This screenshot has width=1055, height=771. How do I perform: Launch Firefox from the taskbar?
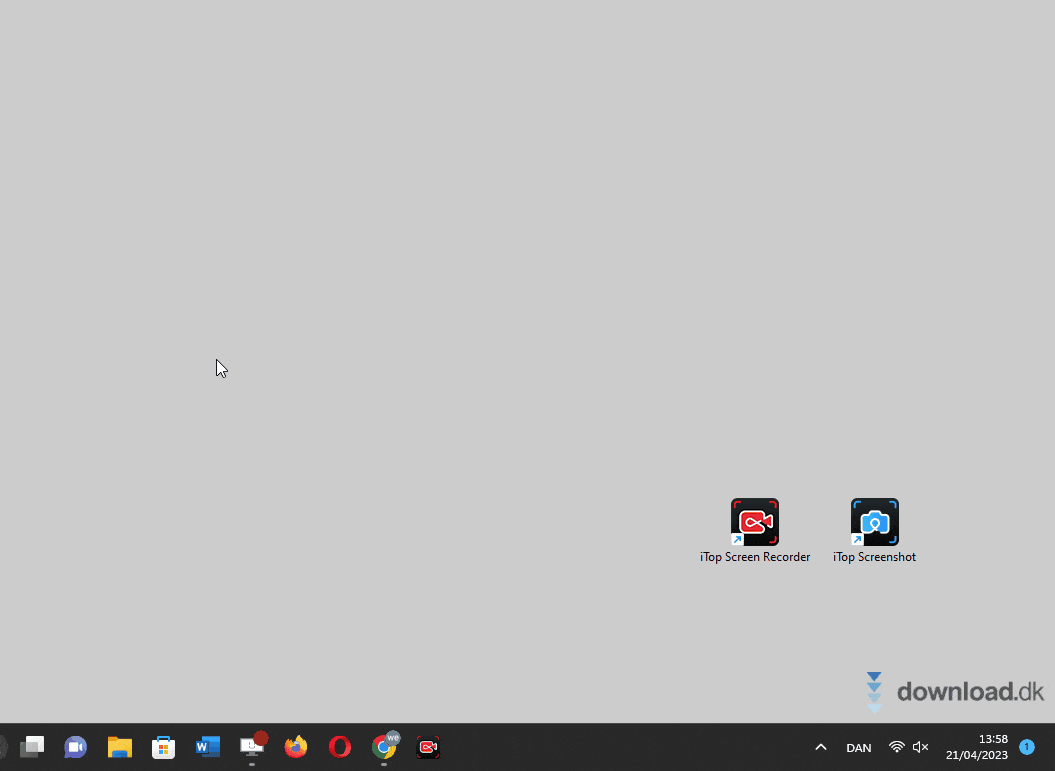pyautogui.click(x=296, y=747)
